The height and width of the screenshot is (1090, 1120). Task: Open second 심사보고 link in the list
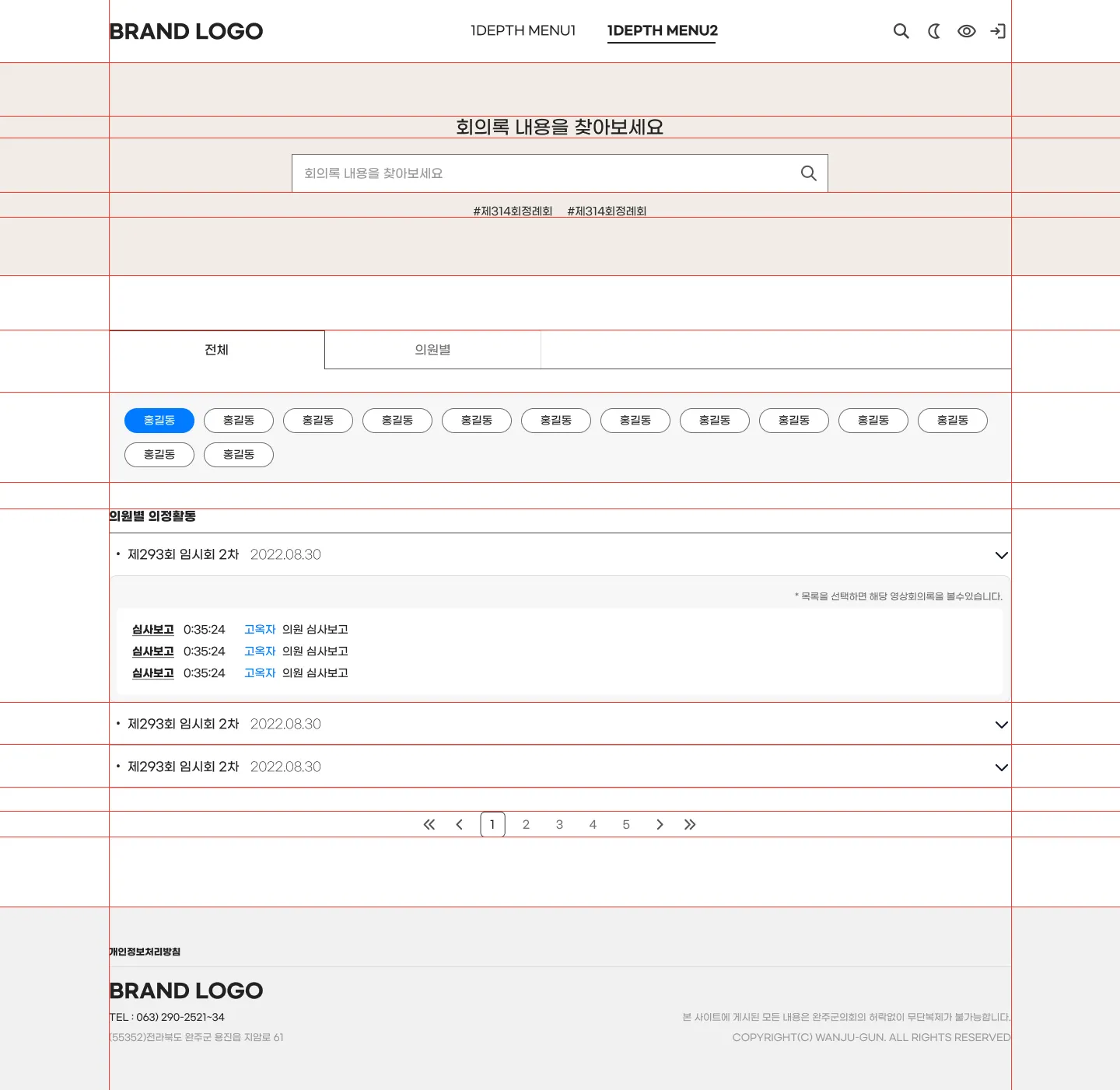[x=153, y=652]
